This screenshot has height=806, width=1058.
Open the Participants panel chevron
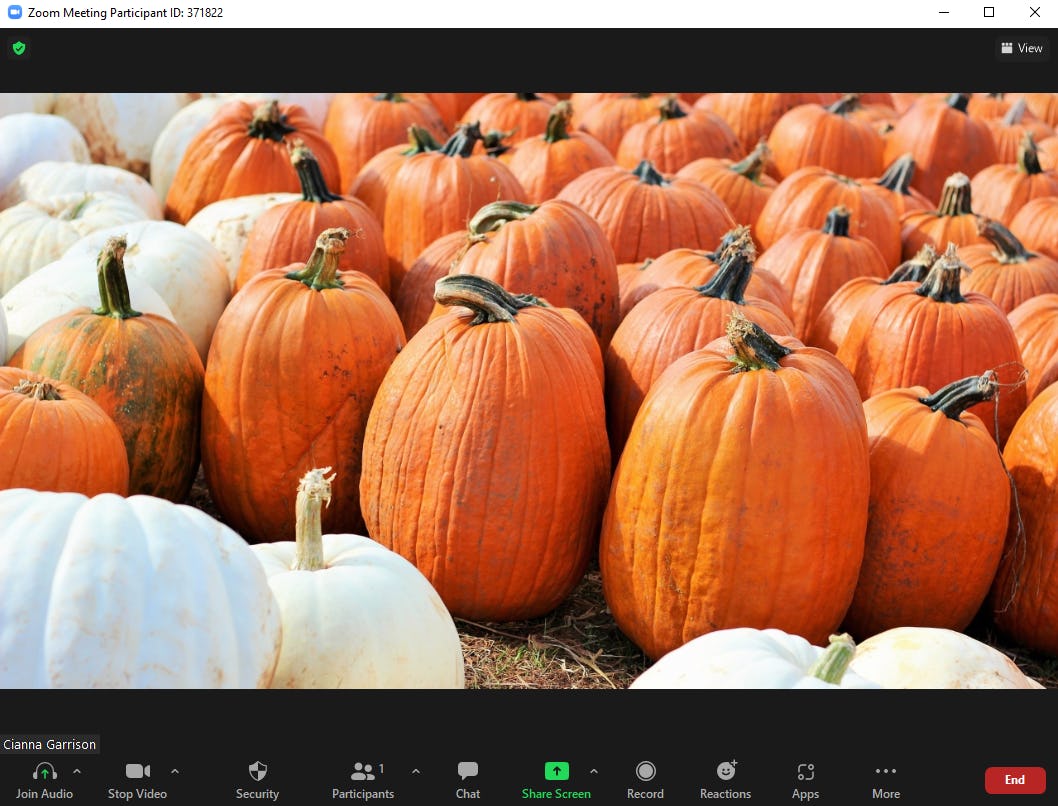(416, 771)
